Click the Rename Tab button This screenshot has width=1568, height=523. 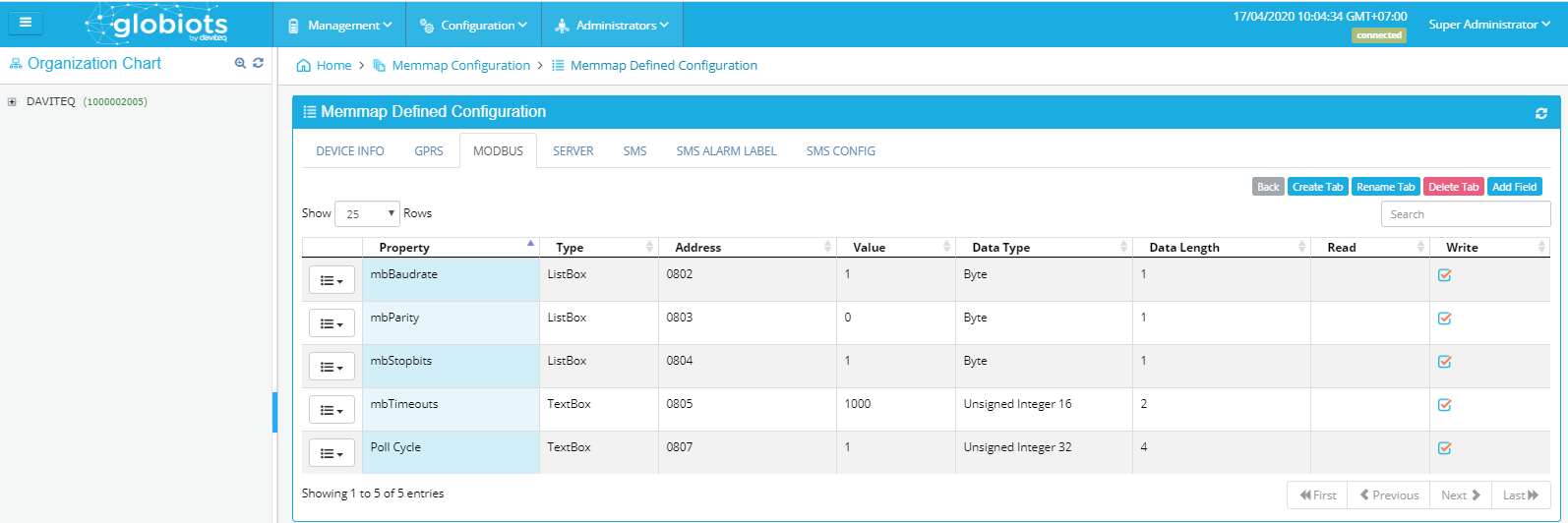pyautogui.click(x=1385, y=187)
